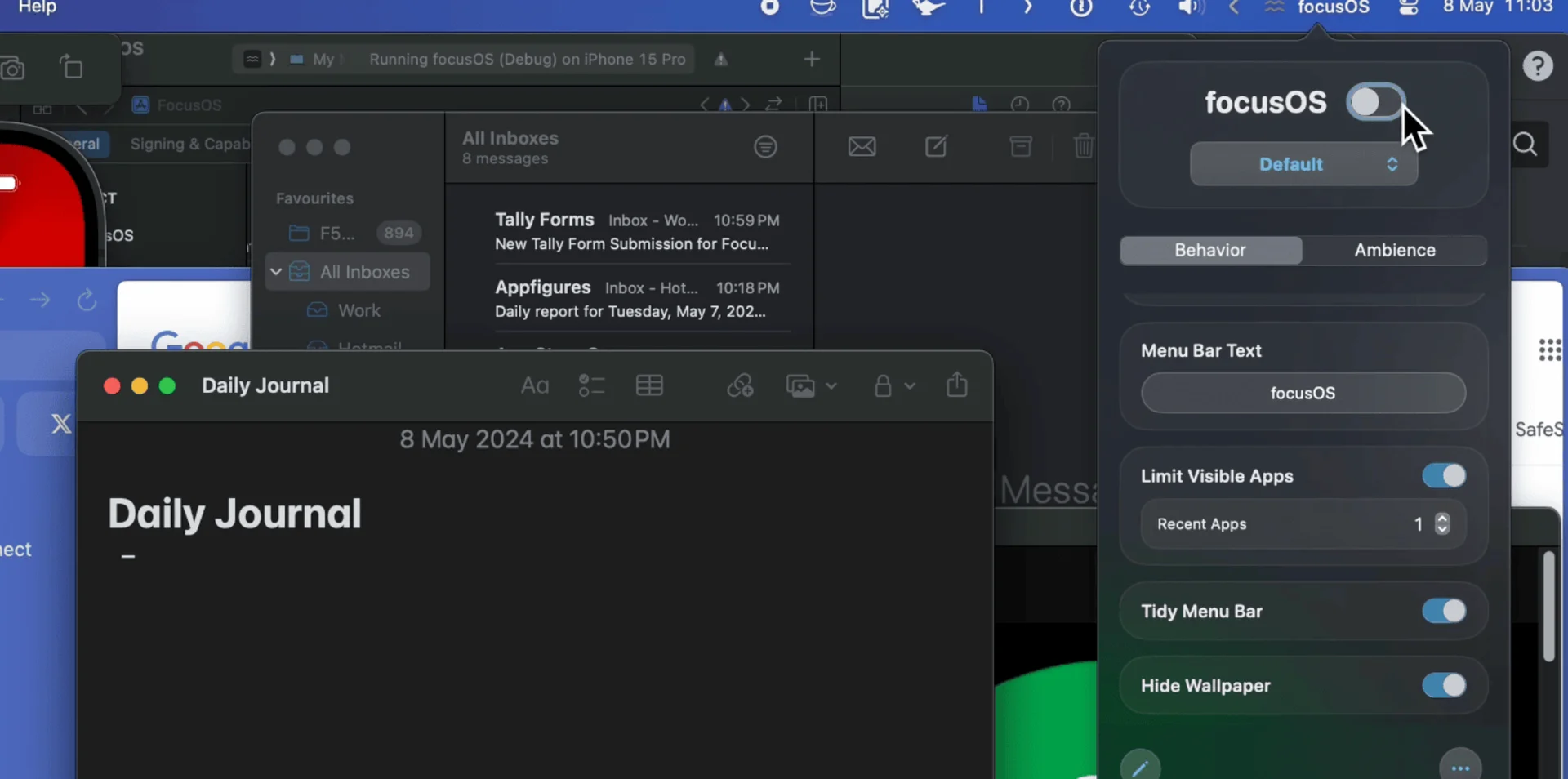Compose a new message in Mail
Viewport: 1568px width, 779px height.
936,146
